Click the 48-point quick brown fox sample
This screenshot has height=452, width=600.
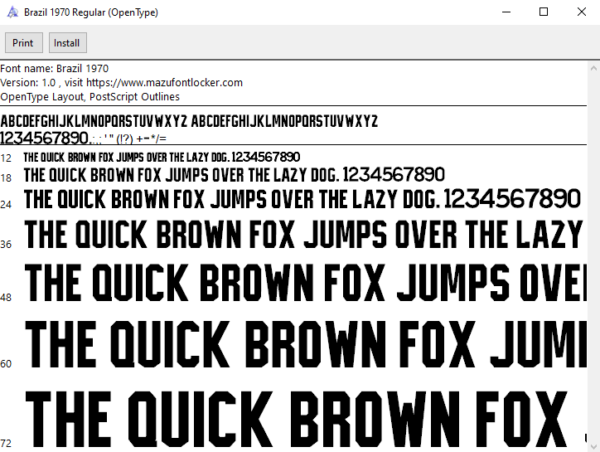(305, 282)
